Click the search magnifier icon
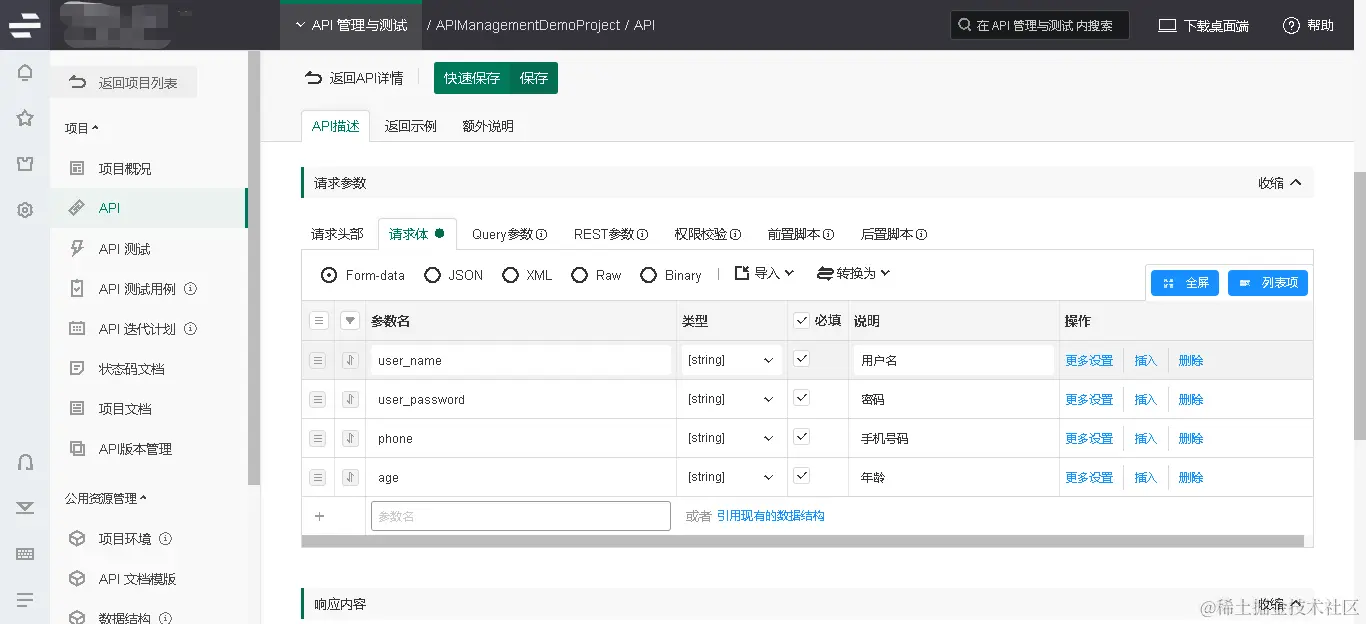Image resolution: width=1366 pixels, height=624 pixels. click(964, 25)
